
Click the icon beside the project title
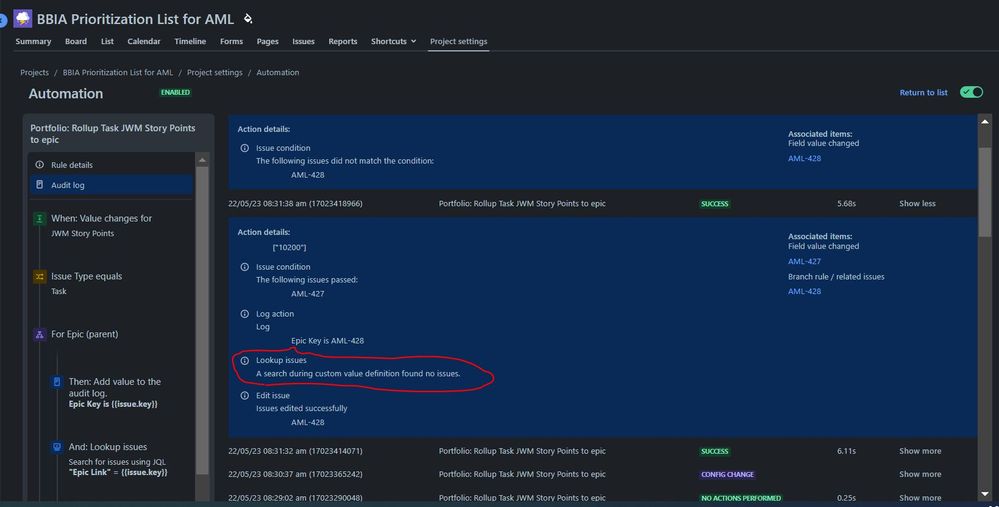click(248, 19)
